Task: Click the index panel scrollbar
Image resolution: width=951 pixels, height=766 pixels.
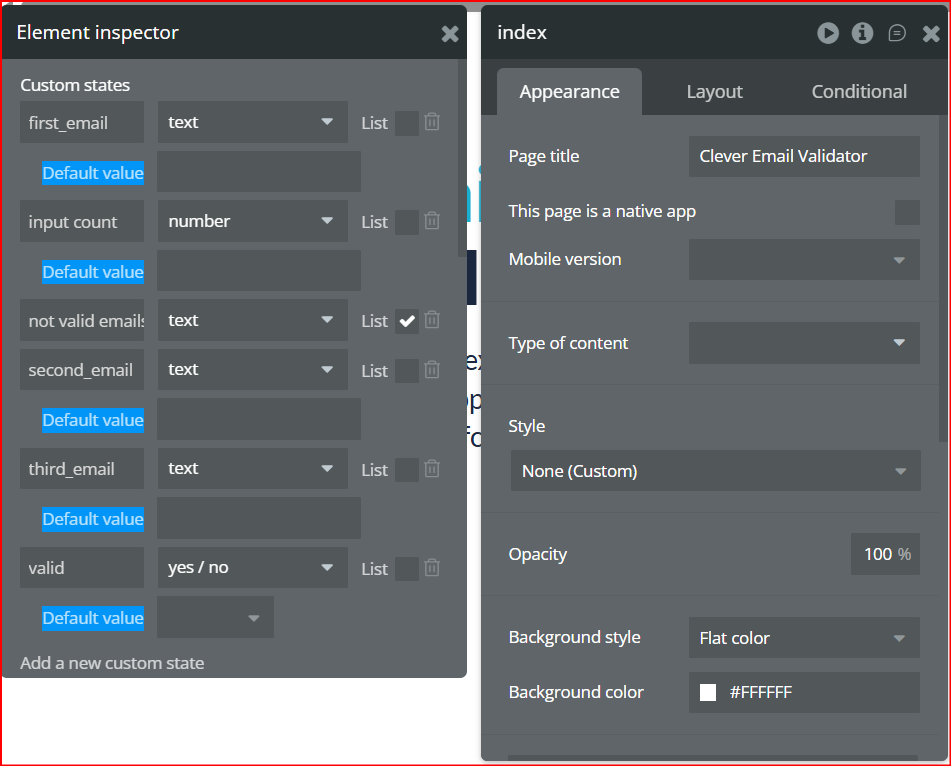Action: 943,279
